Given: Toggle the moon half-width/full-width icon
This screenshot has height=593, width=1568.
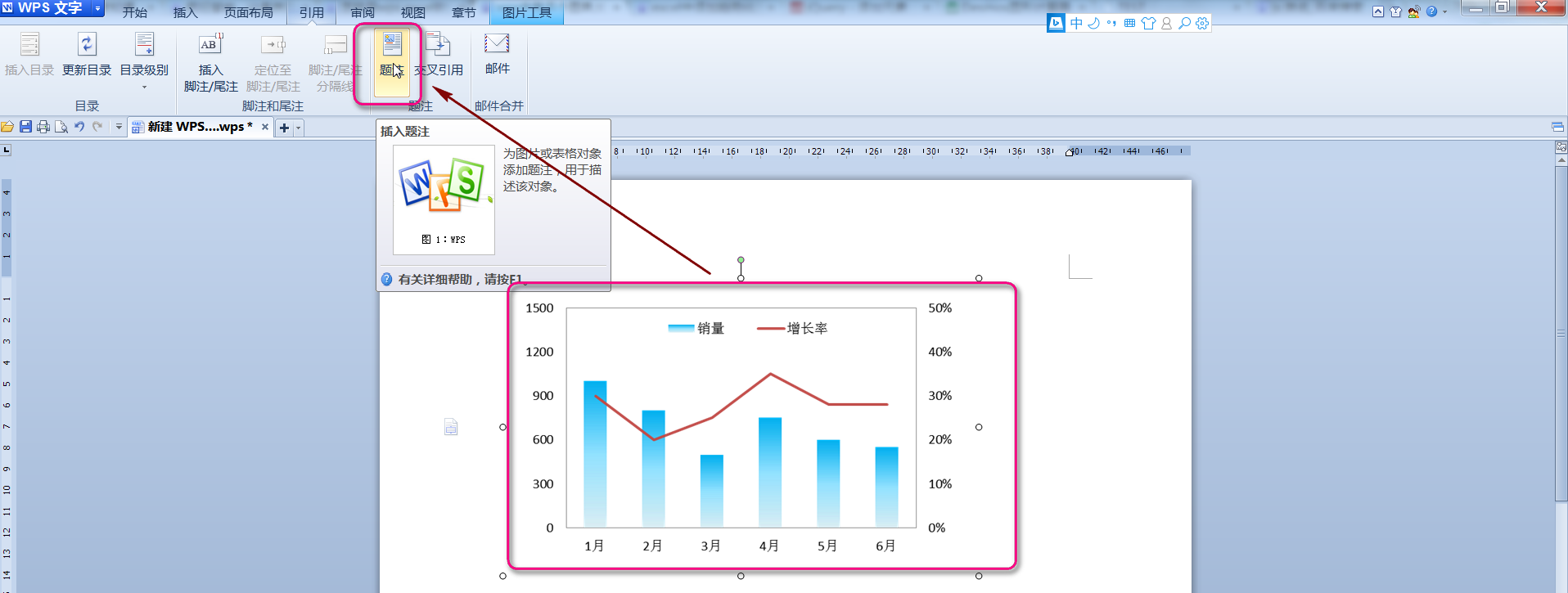Looking at the screenshot, I should point(1093,23).
